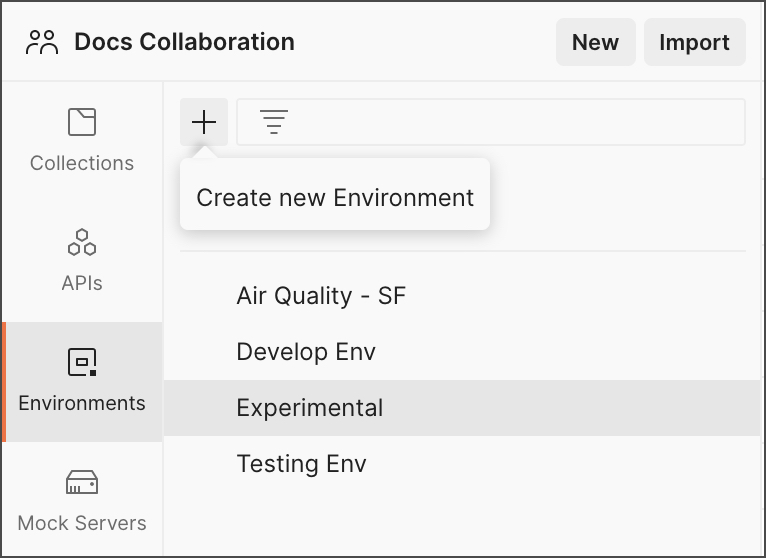Click the workspace people icon
Viewport: 766px width, 558px height.
point(43,42)
